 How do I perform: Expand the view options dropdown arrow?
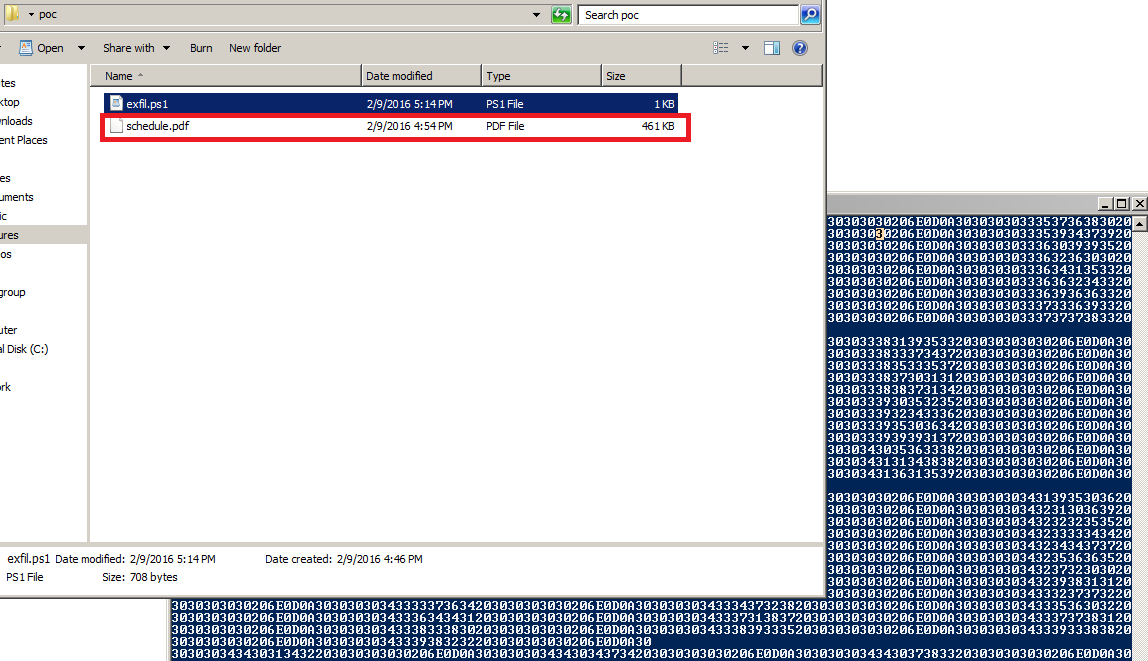[745, 48]
